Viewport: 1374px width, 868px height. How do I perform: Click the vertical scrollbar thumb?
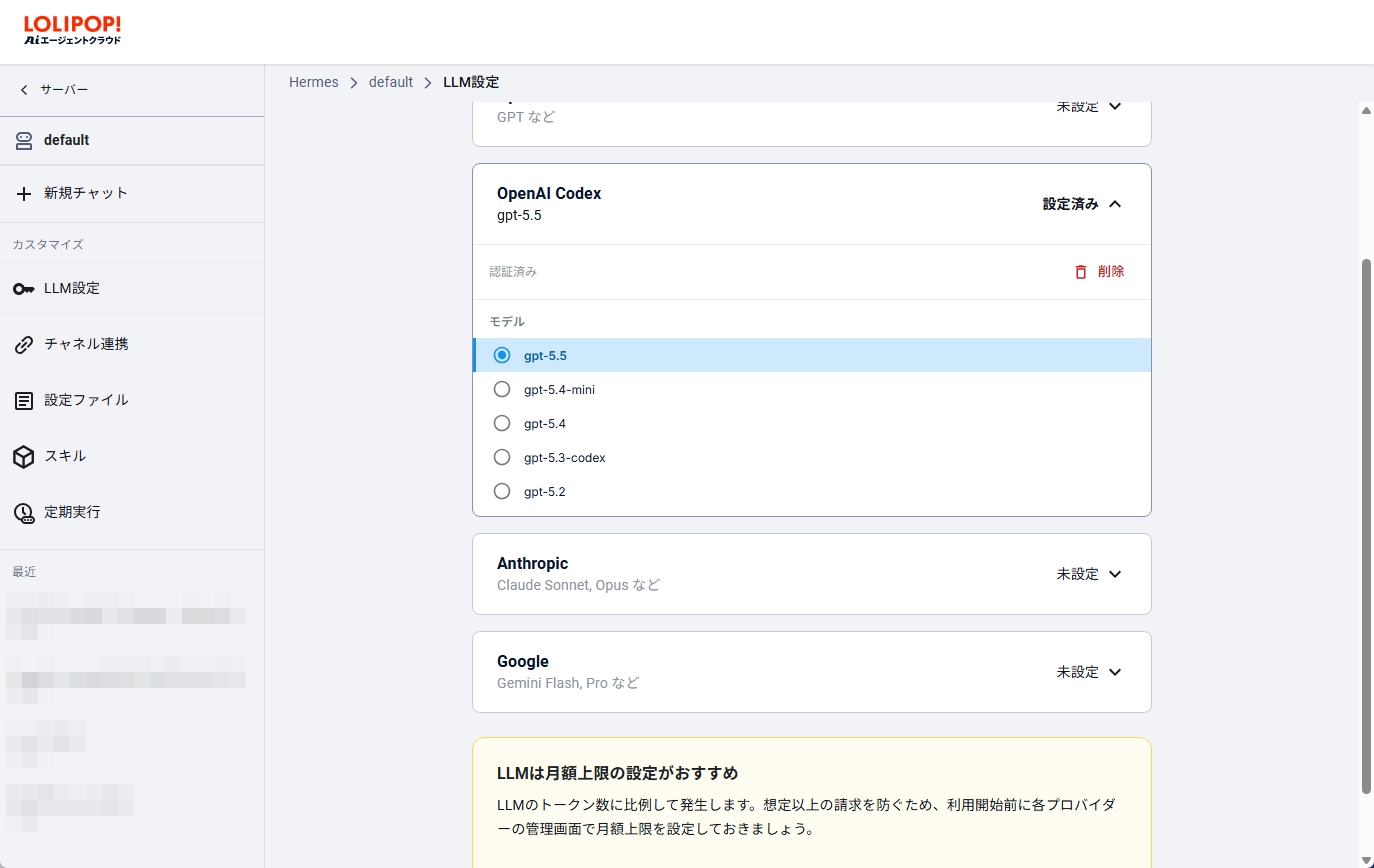point(1366,526)
